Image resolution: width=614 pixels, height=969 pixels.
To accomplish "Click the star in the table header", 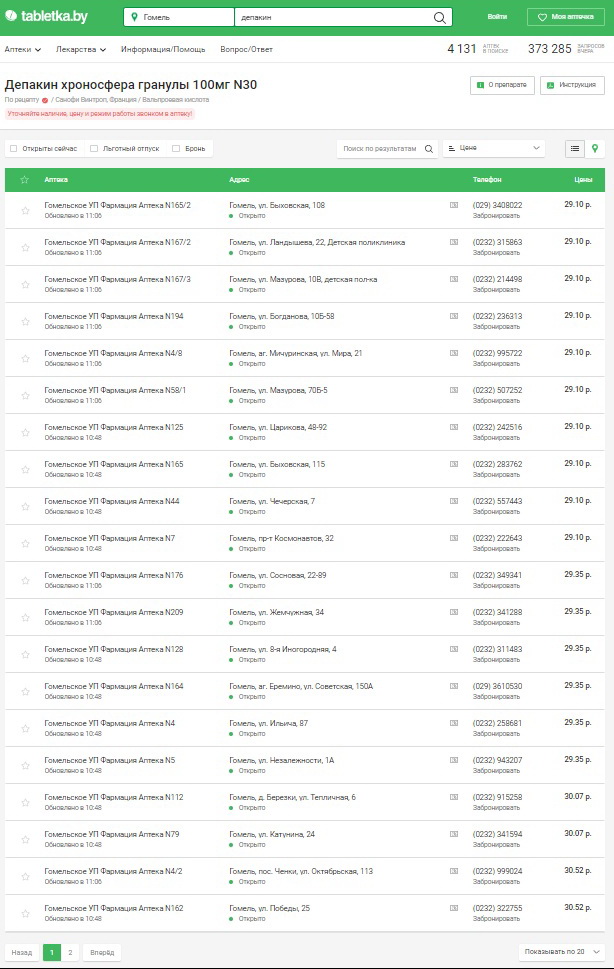I will coord(25,180).
